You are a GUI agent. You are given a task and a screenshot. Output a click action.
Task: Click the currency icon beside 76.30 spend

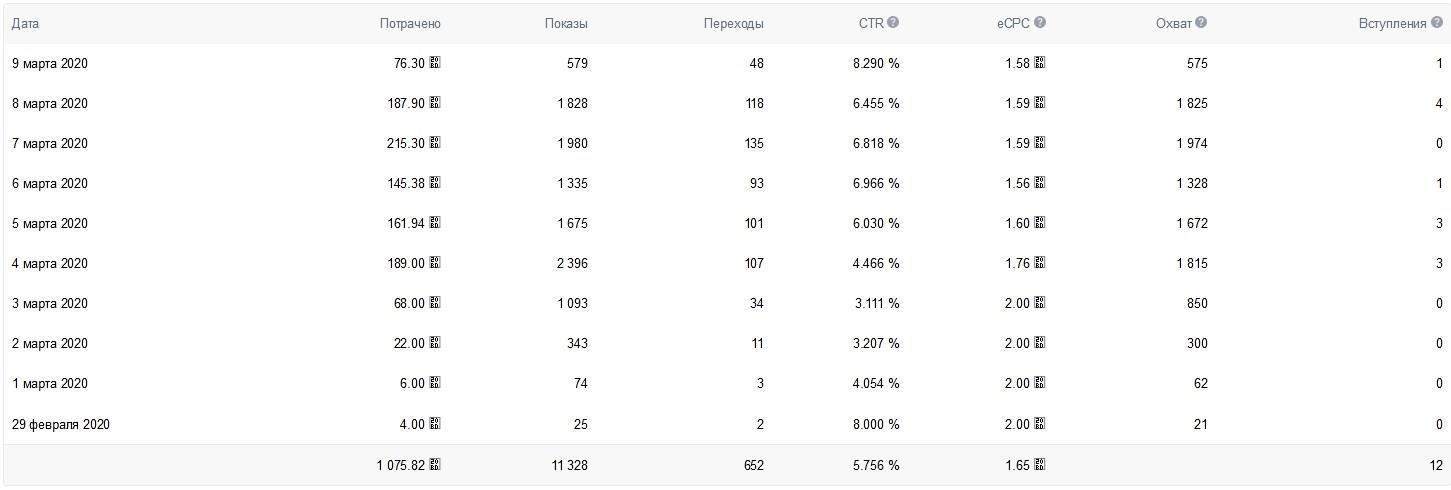(435, 63)
